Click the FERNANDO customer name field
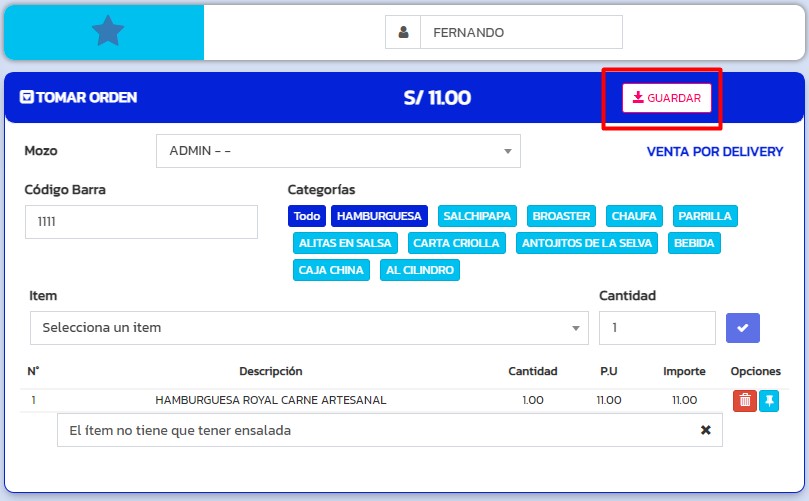Image resolution: width=809 pixels, height=501 pixels. tap(520, 32)
